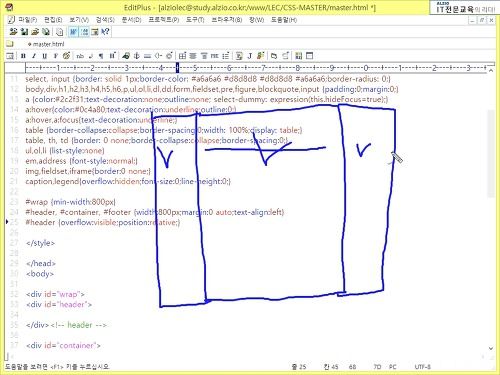The height and width of the screenshot is (375, 500).
Task: Open the 도구(T) menu
Action: pyautogui.click(x=195, y=20)
